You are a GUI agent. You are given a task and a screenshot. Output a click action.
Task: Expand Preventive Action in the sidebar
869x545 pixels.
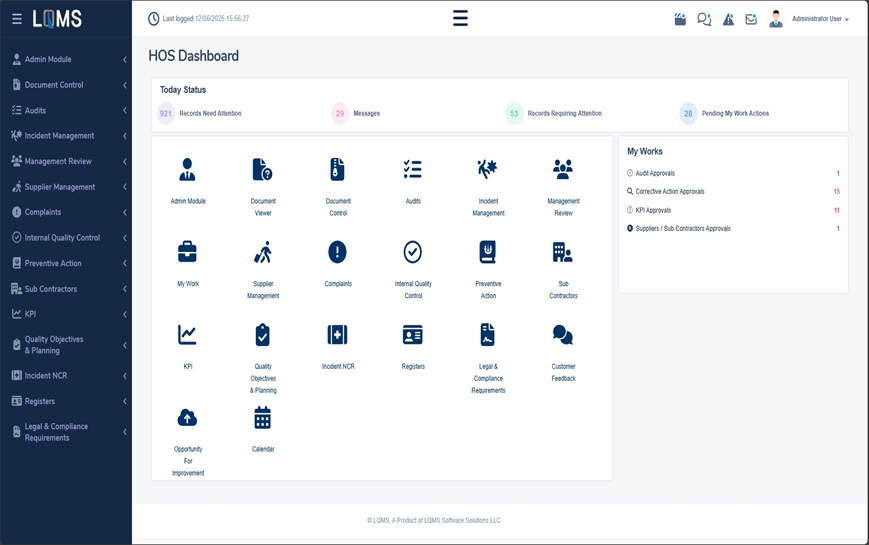click(67, 263)
